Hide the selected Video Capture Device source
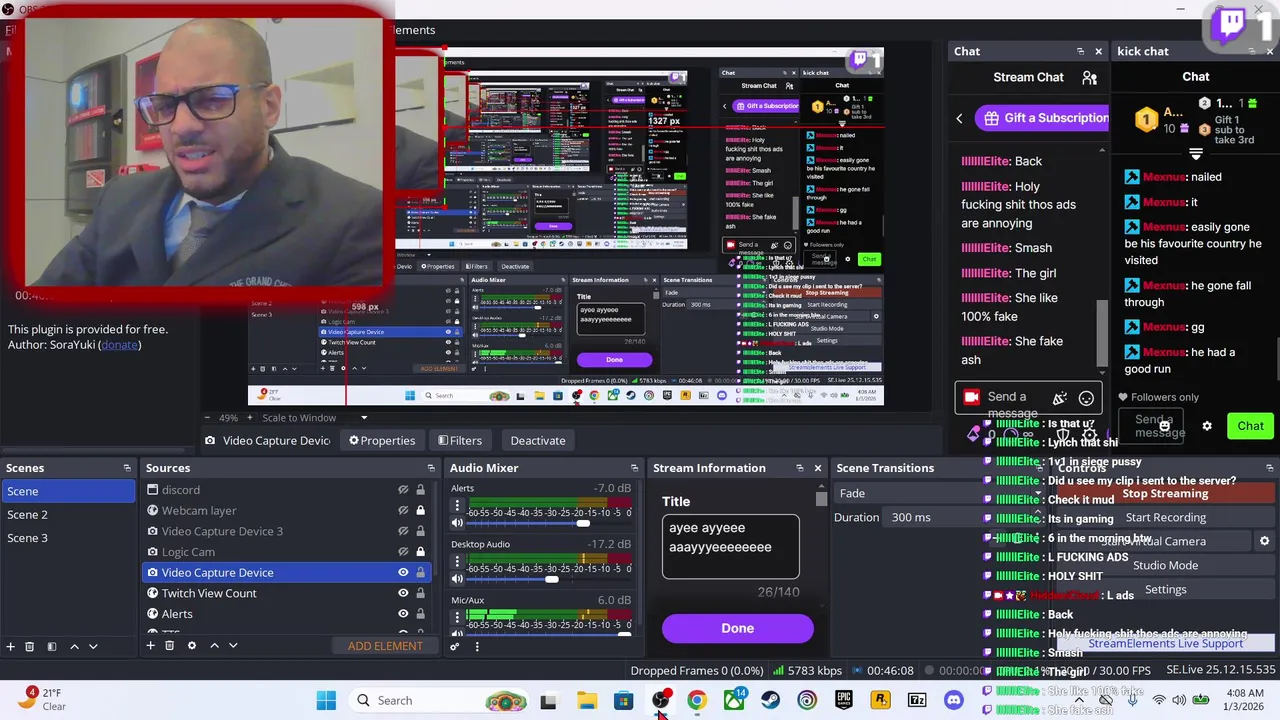This screenshot has width=1280, height=720. (x=403, y=572)
